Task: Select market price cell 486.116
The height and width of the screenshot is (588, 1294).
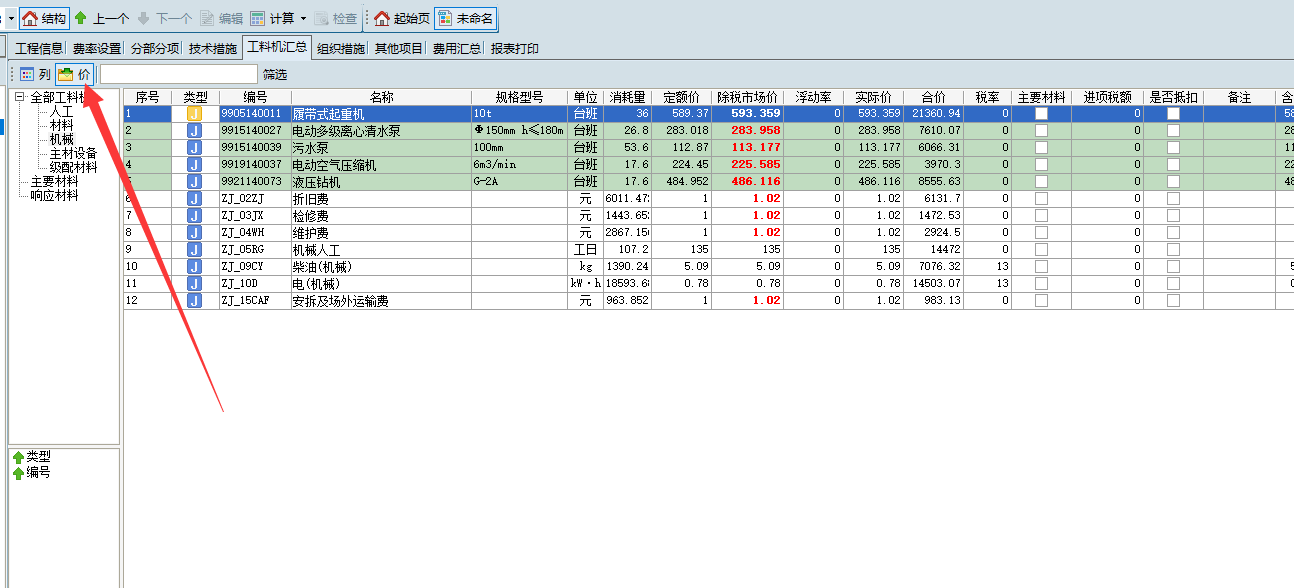Action: (x=747, y=182)
